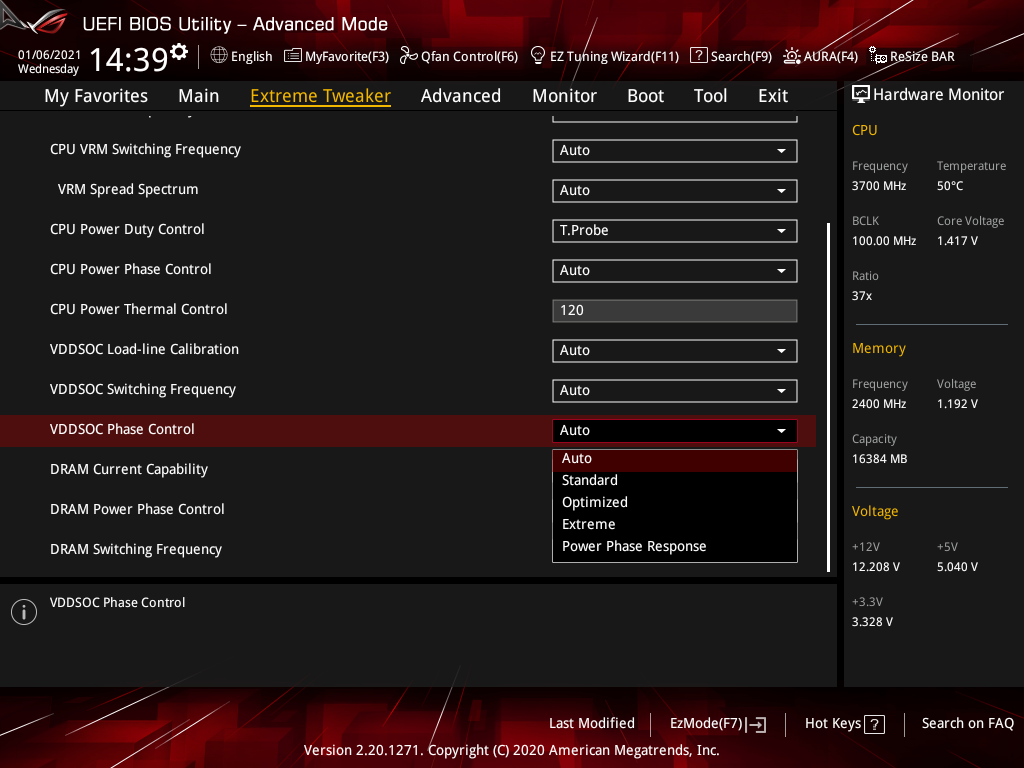Image resolution: width=1024 pixels, height=768 pixels.
Task: Launch Qfan Control fan icon
Action: [408, 56]
